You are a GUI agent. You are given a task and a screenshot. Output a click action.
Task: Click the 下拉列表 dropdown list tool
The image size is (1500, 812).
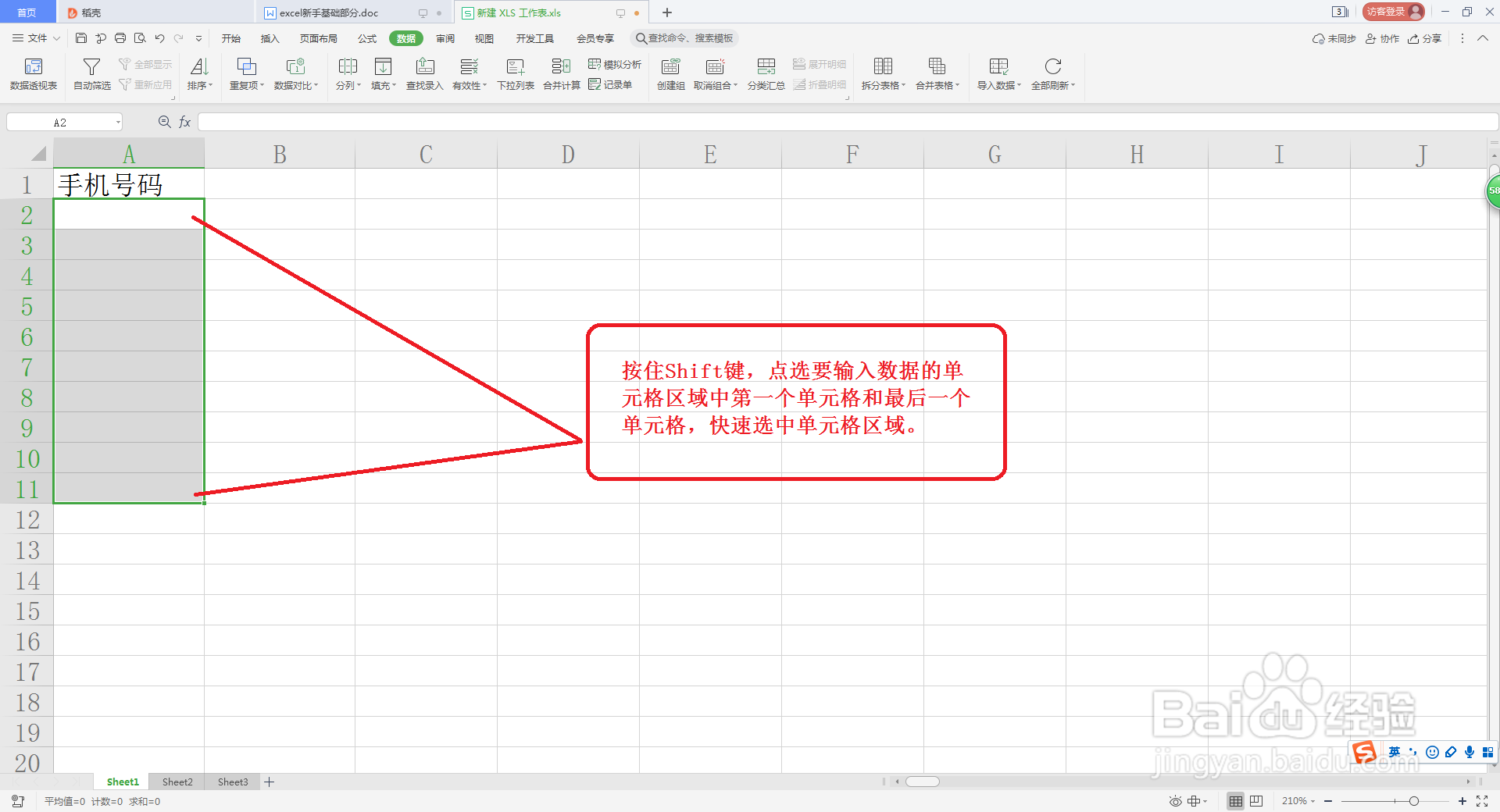click(515, 74)
